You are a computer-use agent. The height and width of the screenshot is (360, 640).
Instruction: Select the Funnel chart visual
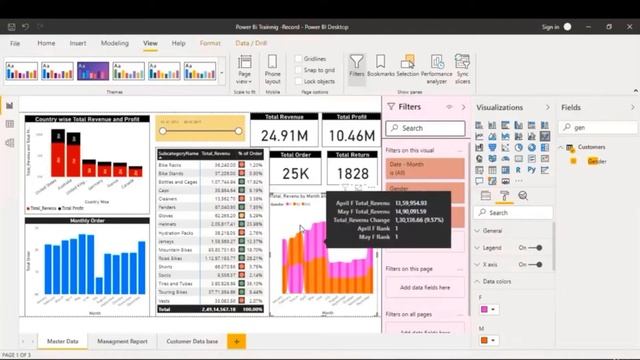[x=492, y=147]
